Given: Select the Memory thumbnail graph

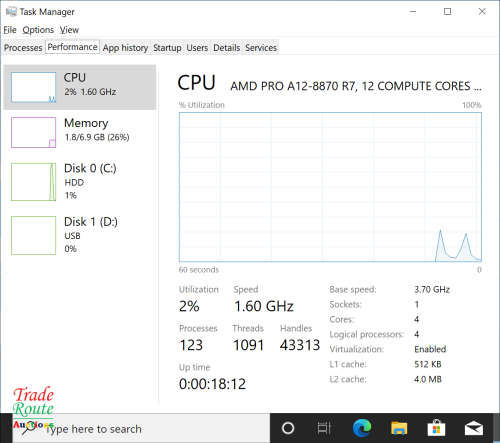Looking at the screenshot, I should click(33, 132).
